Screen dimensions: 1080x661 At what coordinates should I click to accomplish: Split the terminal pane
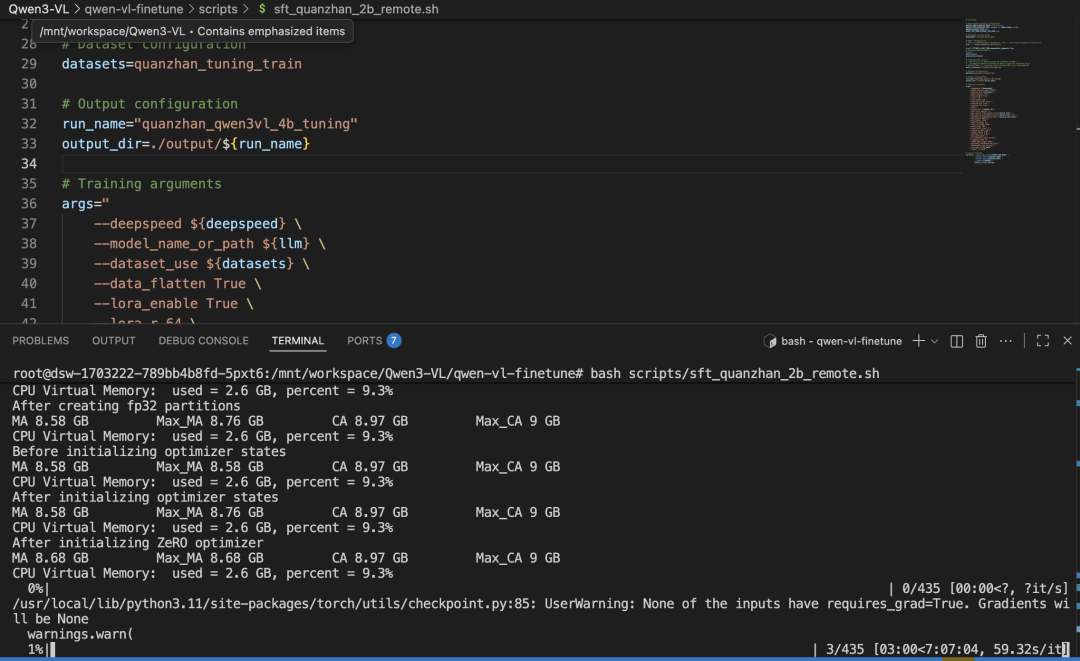click(x=957, y=341)
